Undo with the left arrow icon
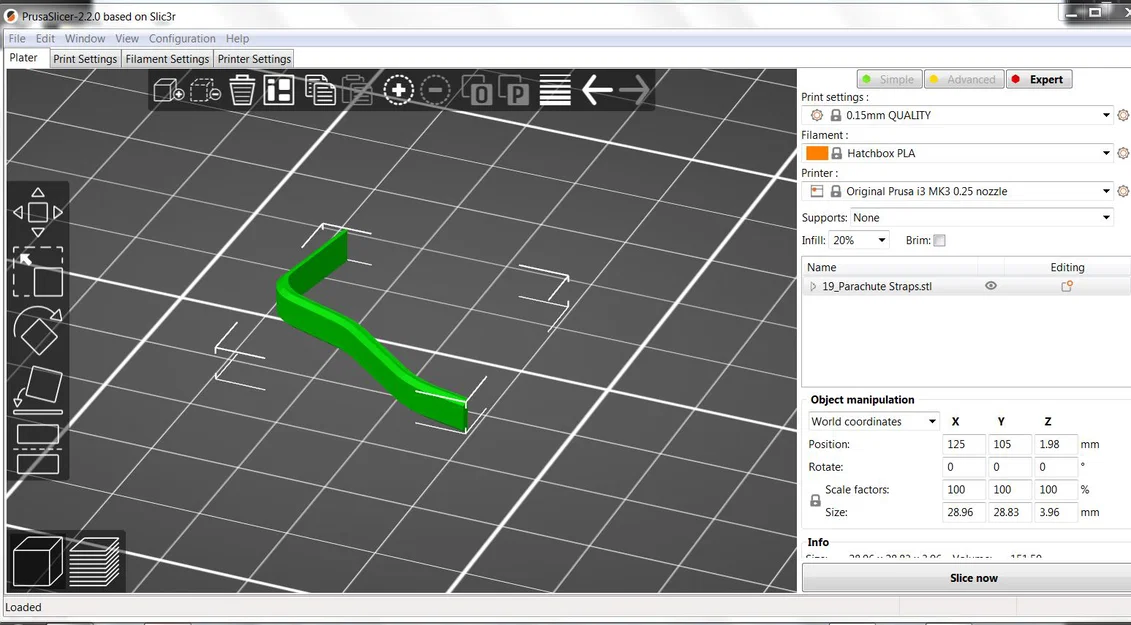Image resolution: width=1131 pixels, height=625 pixels. [597, 91]
